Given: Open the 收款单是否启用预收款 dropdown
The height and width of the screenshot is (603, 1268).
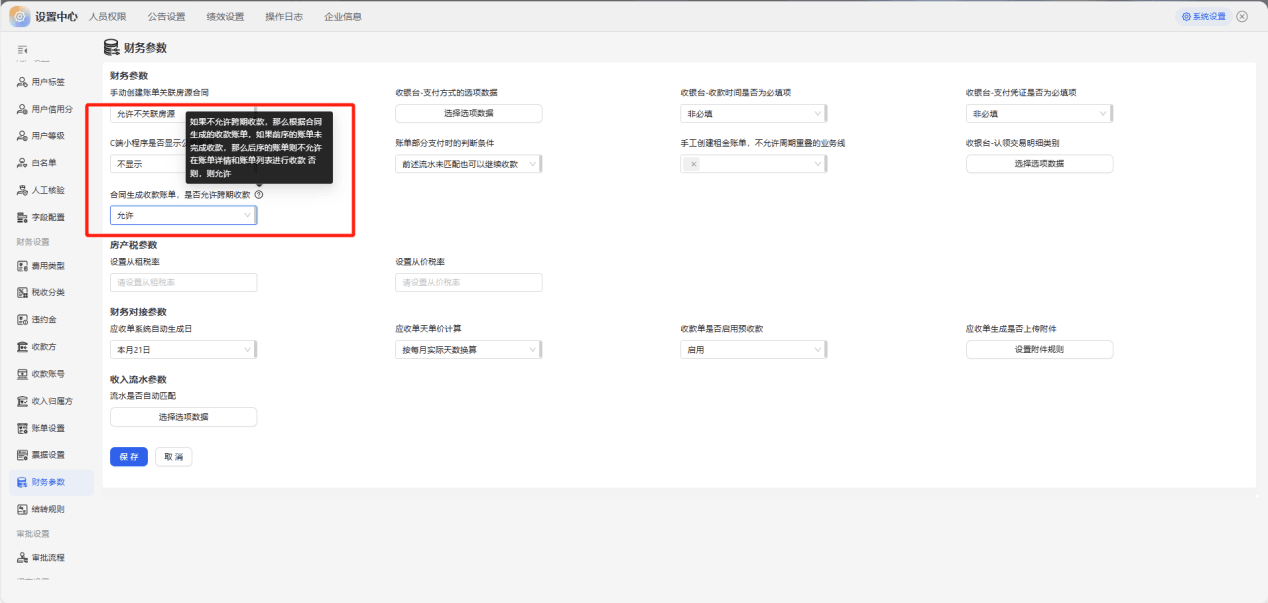Looking at the screenshot, I should tap(754, 350).
